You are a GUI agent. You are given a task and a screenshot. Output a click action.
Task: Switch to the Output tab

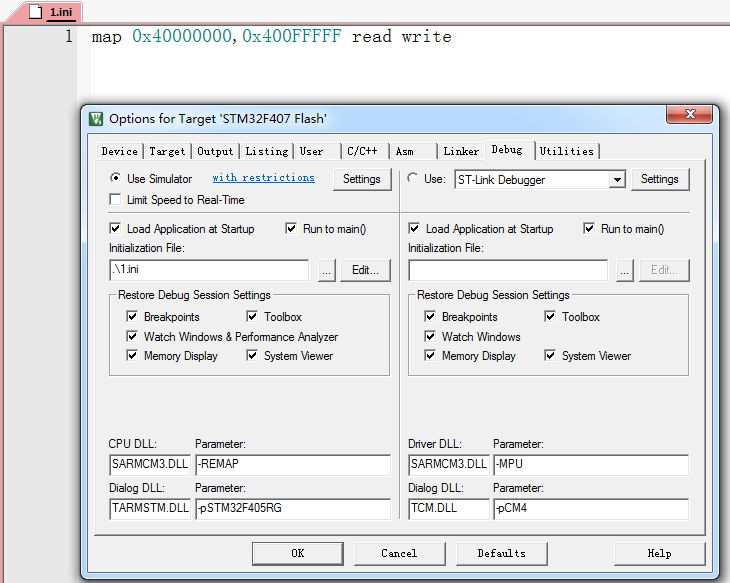coord(215,151)
